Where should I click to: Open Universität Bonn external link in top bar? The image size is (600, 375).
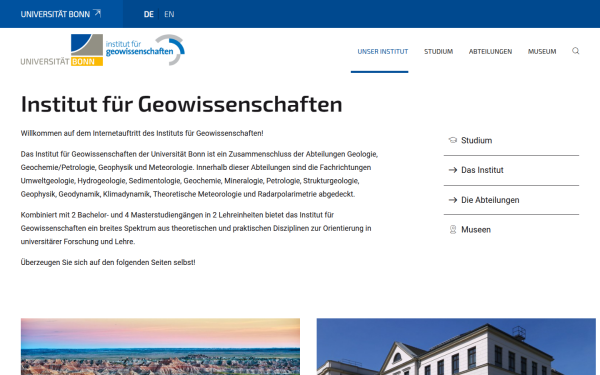(x=61, y=14)
